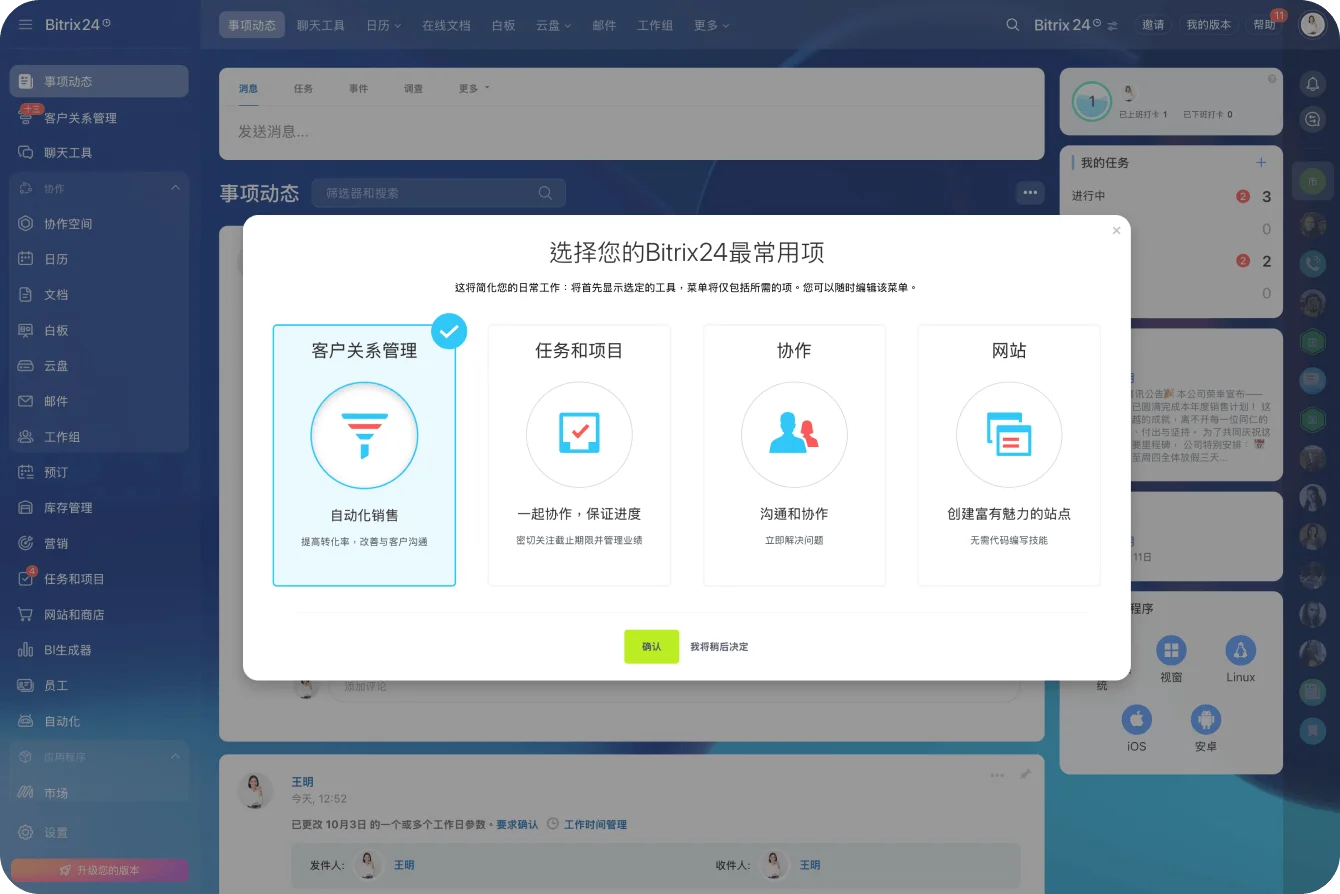This screenshot has width=1340, height=894.
Task: Click the 升级您的版本 button
Action: tap(99, 870)
